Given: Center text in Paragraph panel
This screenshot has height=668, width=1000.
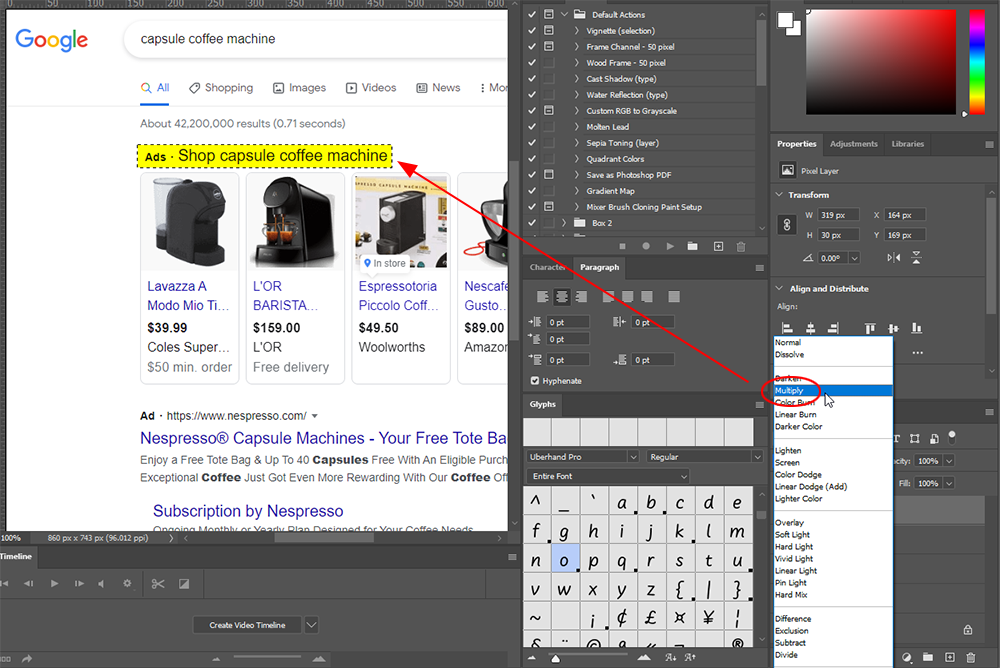Looking at the screenshot, I should pyautogui.click(x=562, y=297).
